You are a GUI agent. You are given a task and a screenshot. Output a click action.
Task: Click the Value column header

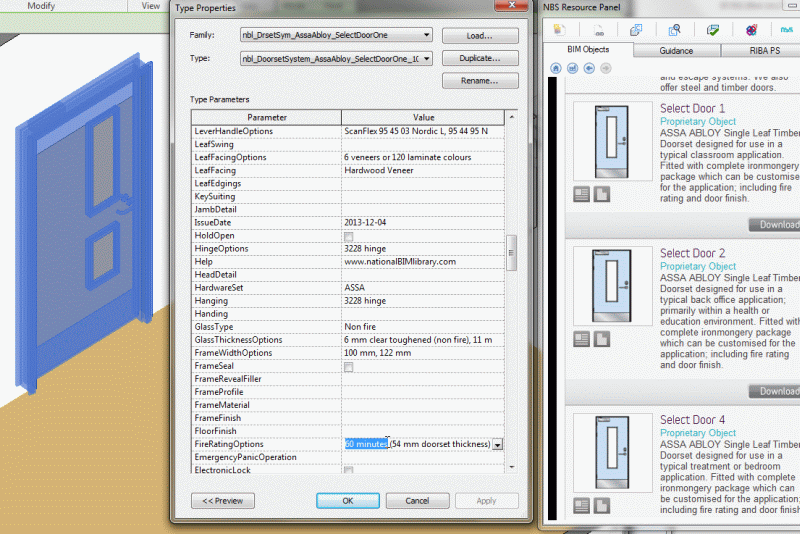[x=423, y=117]
